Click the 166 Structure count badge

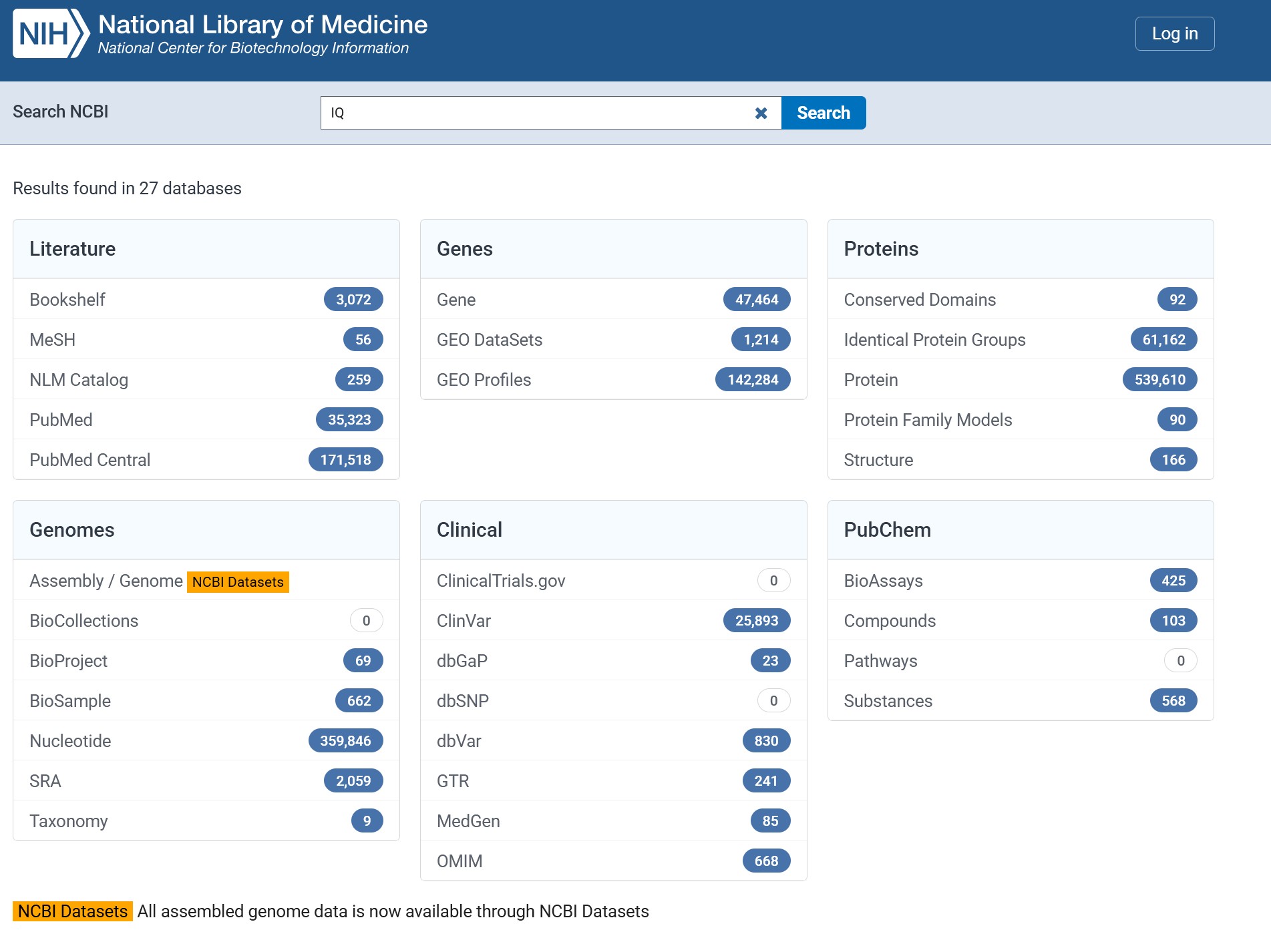click(1173, 460)
